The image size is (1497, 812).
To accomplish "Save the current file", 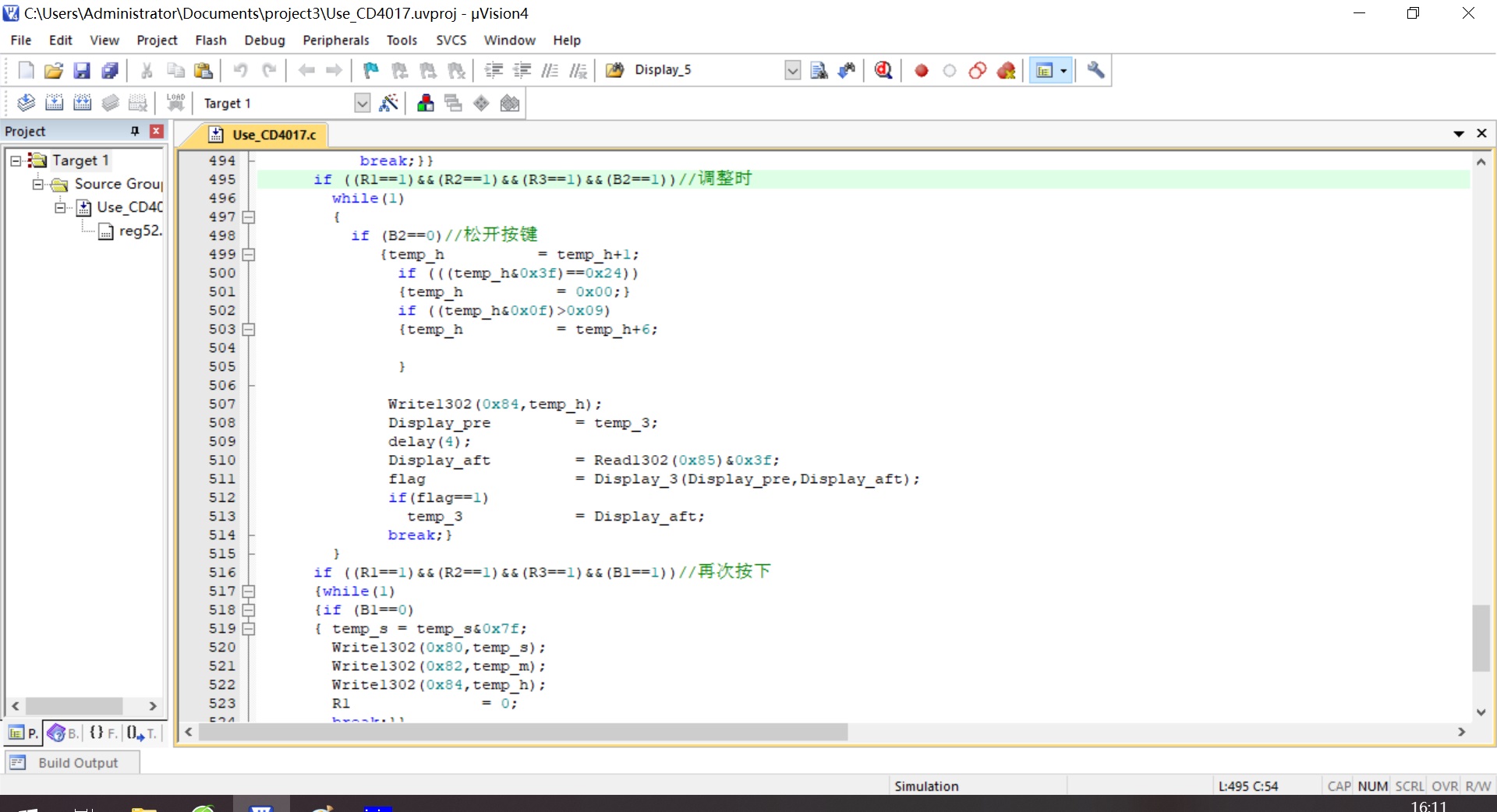I will click(x=82, y=70).
